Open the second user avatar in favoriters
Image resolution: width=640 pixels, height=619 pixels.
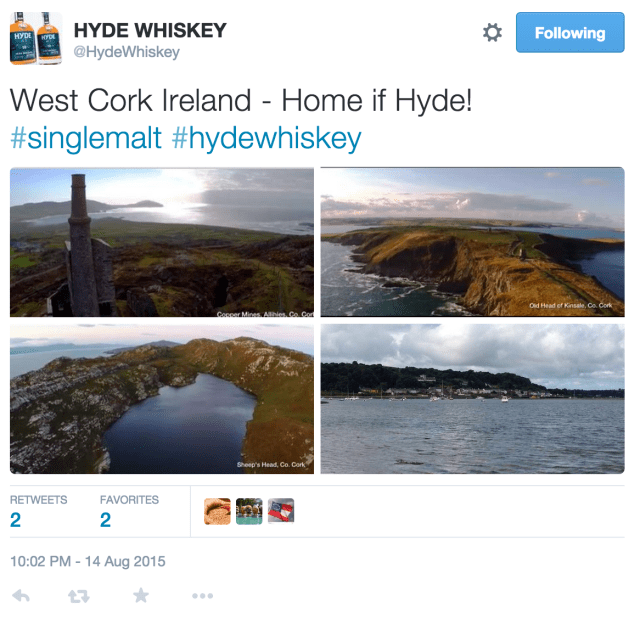(x=249, y=511)
